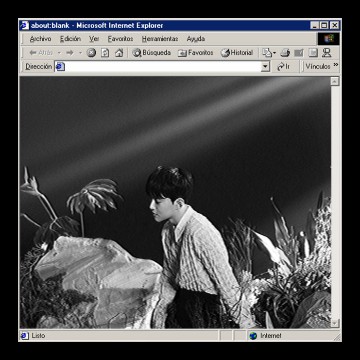
Task: Click the Atrás back button
Action: pos(41,53)
